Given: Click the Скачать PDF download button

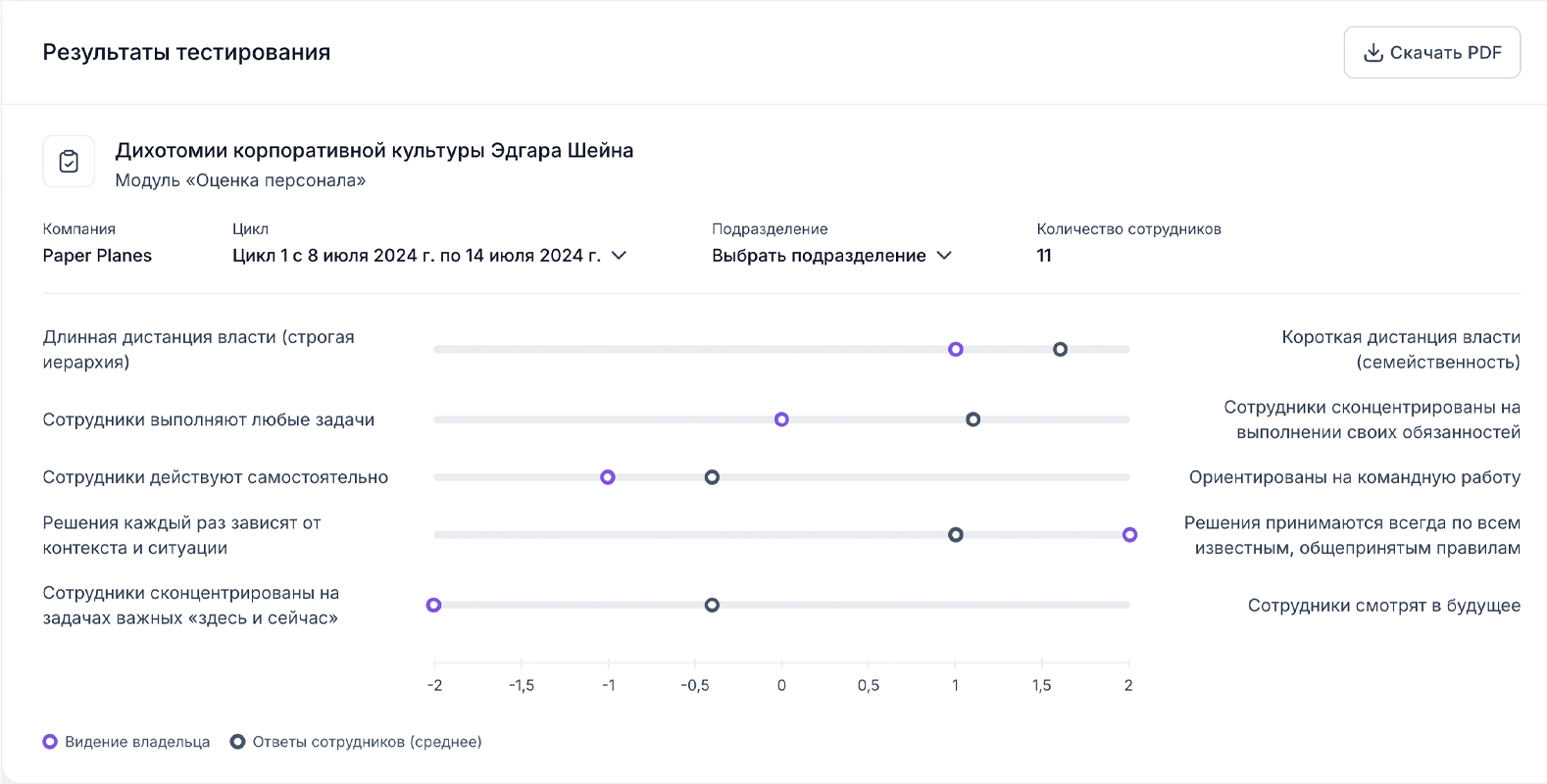Looking at the screenshot, I should pos(1431,53).
